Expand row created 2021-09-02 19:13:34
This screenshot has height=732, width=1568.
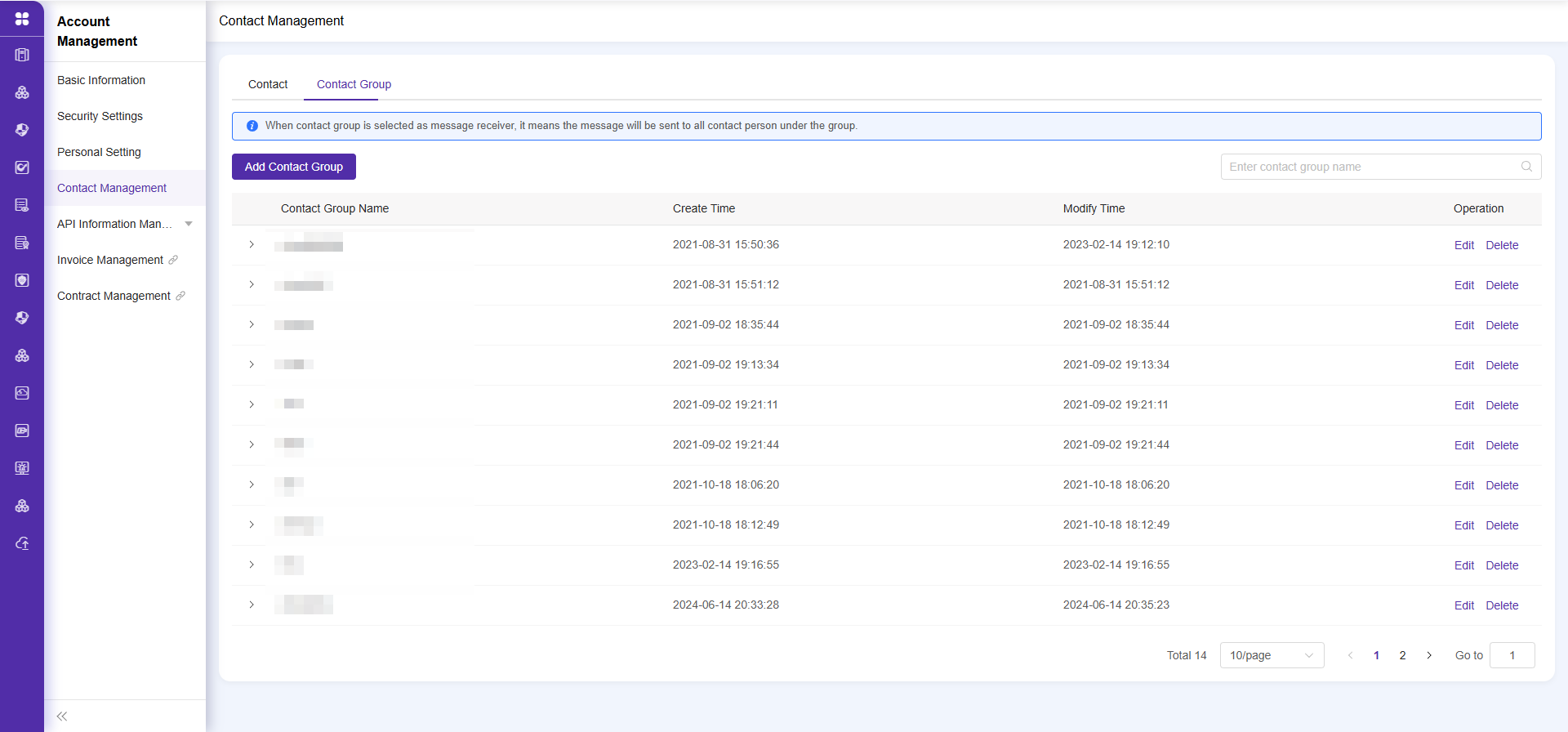[252, 364]
